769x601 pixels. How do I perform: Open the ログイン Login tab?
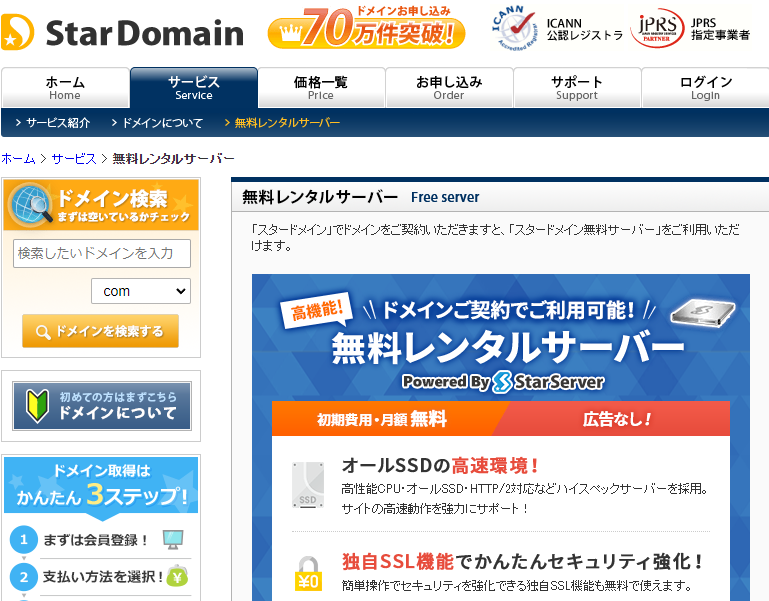click(705, 87)
